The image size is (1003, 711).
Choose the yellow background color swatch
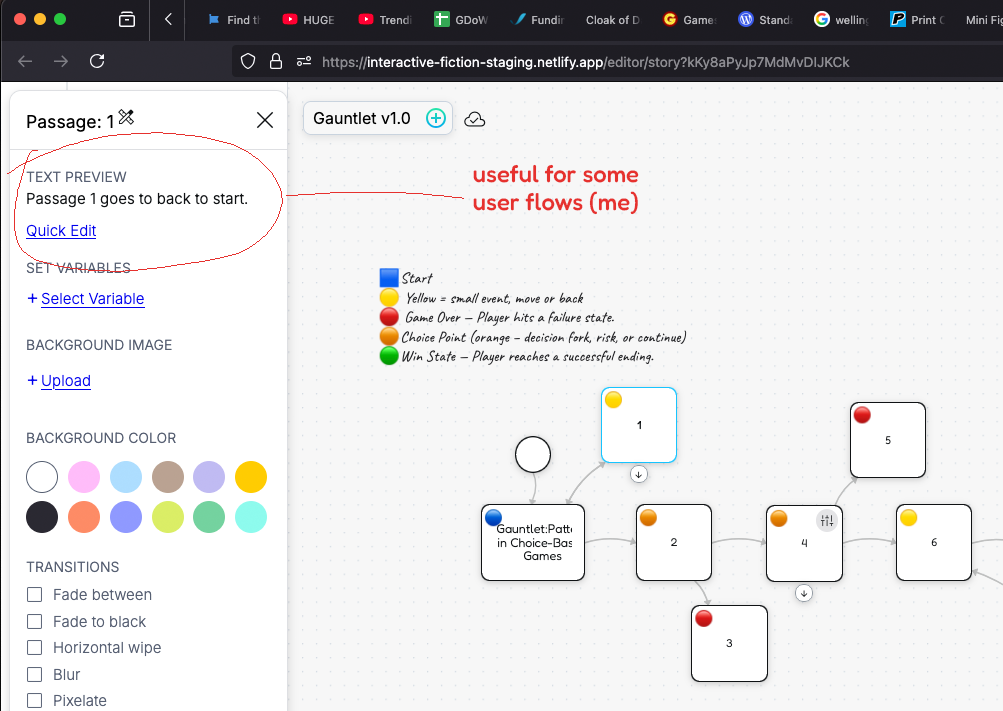click(251, 477)
